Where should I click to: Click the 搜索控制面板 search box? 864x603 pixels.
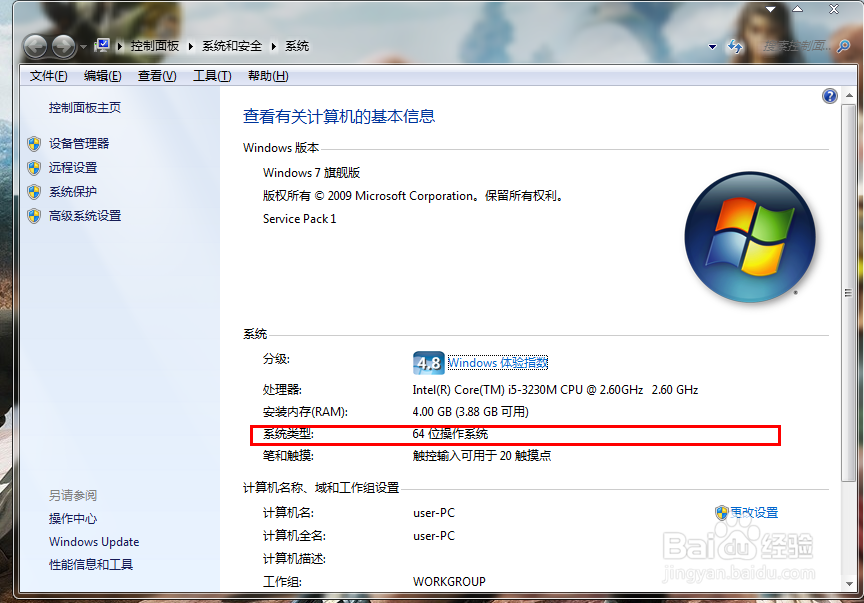(x=796, y=46)
